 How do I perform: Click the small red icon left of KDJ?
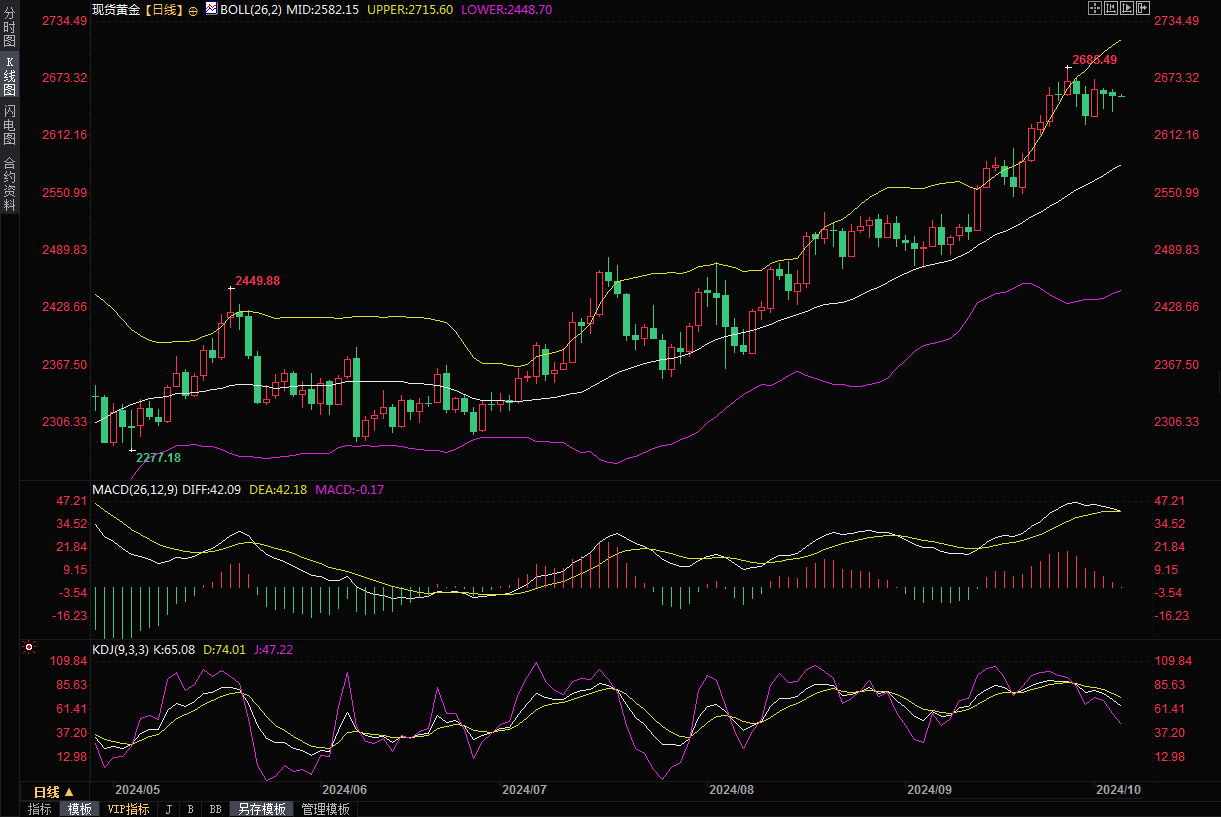[x=29, y=648]
